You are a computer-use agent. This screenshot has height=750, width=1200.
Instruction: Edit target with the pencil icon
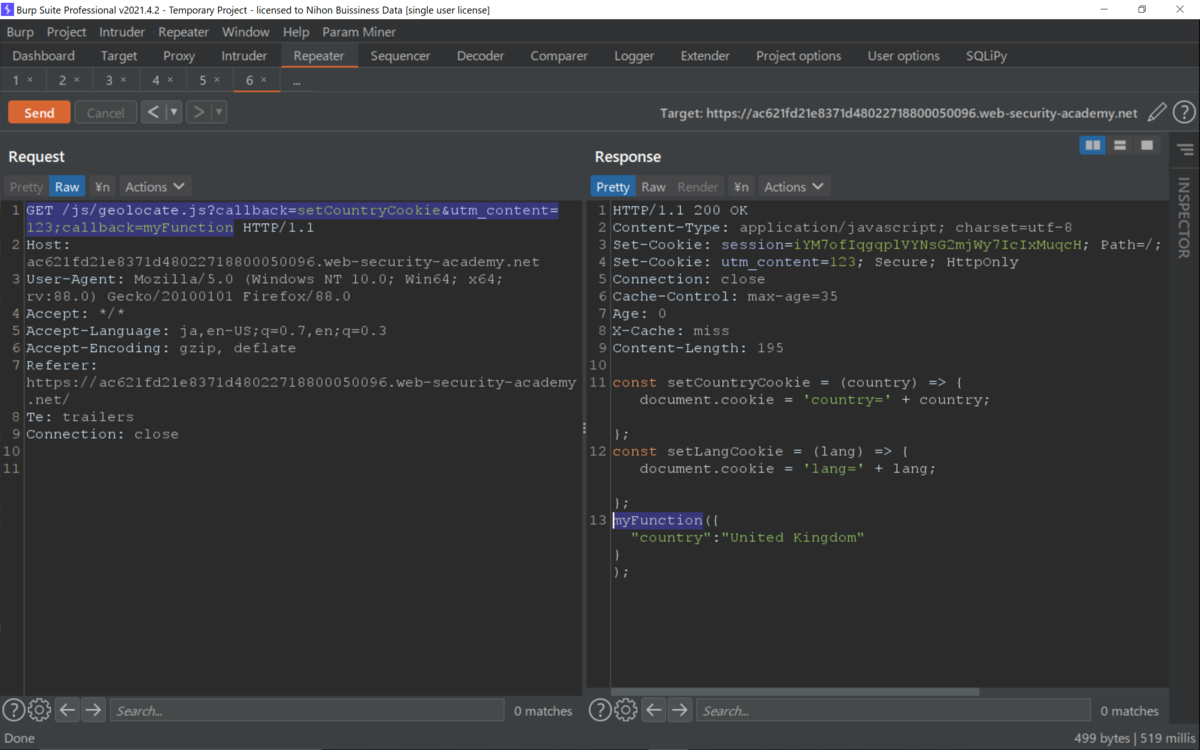(x=1157, y=113)
